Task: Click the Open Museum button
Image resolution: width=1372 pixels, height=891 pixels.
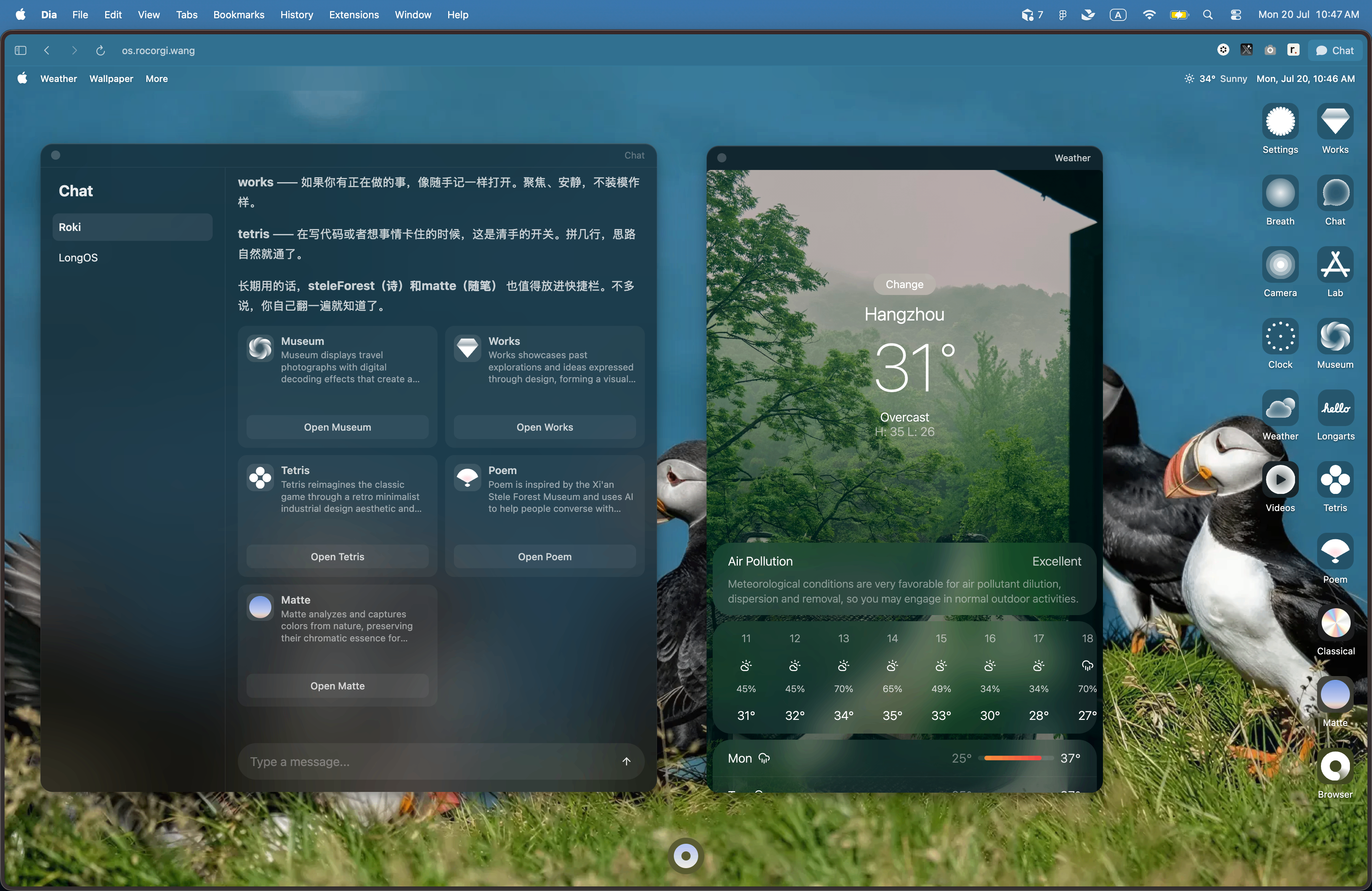Action: (x=337, y=427)
